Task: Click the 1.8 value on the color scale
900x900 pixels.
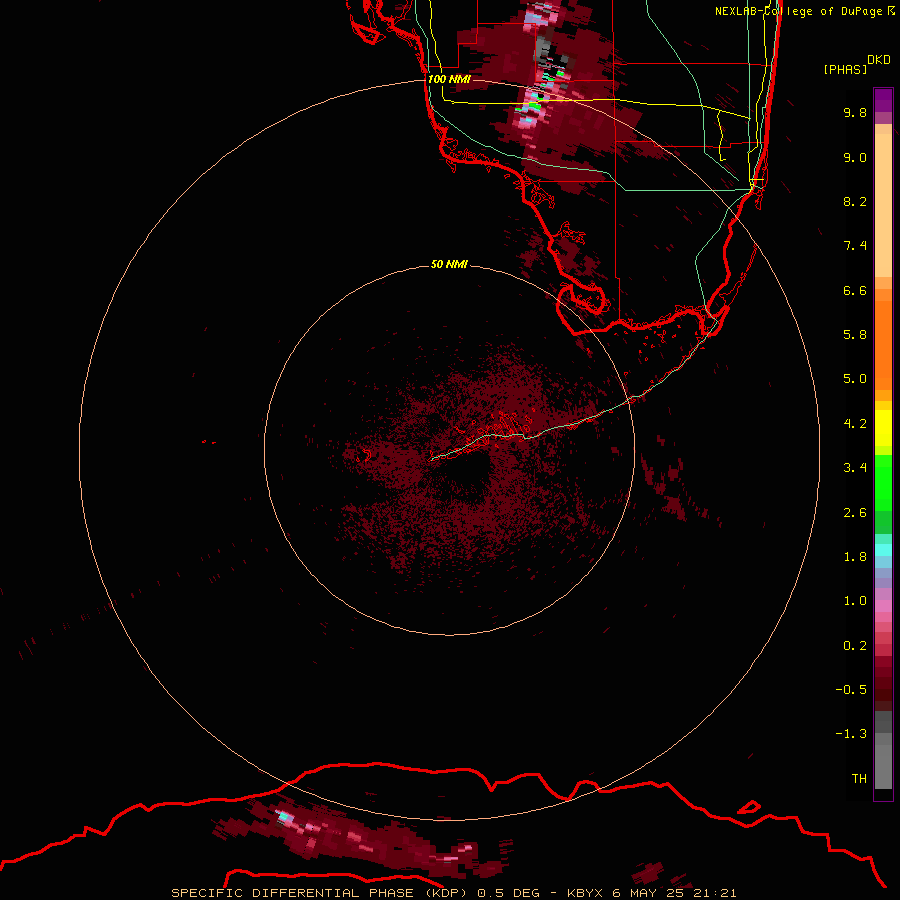Action: (x=855, y=557)
